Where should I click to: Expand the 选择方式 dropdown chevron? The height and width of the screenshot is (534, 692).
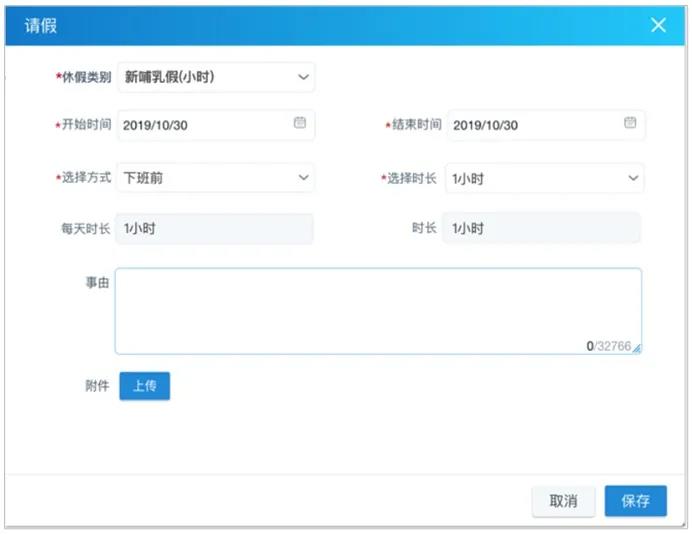pyautogui.click(x=303, y=178)
